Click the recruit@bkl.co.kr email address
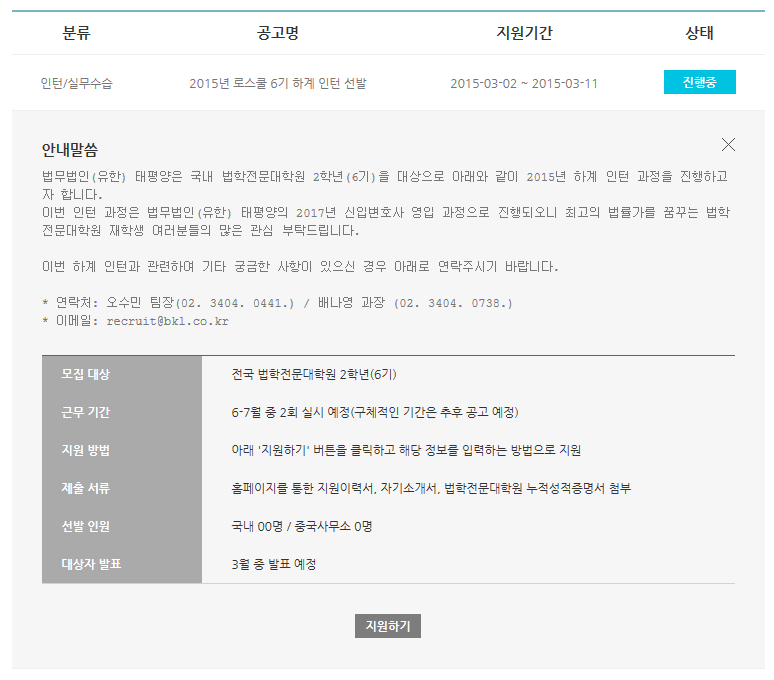The image size is (774, 680). (167, 321)
